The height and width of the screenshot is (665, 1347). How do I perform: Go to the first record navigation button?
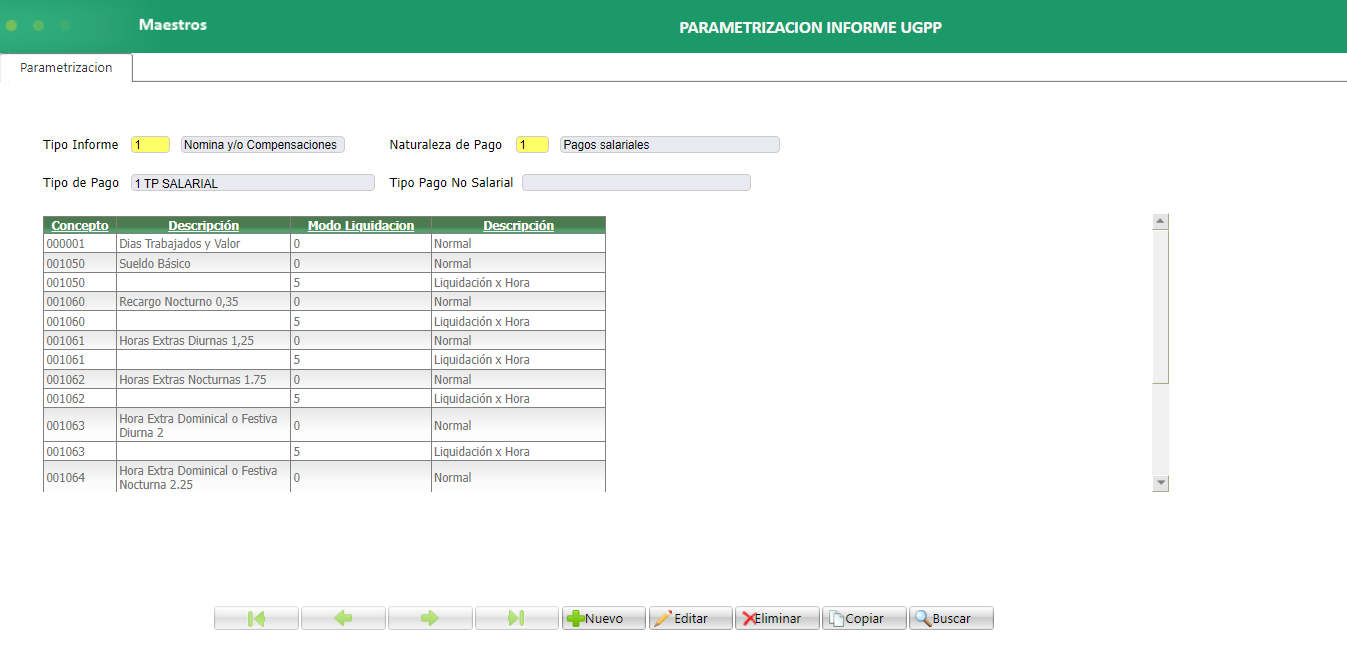[x=256, y=618]
